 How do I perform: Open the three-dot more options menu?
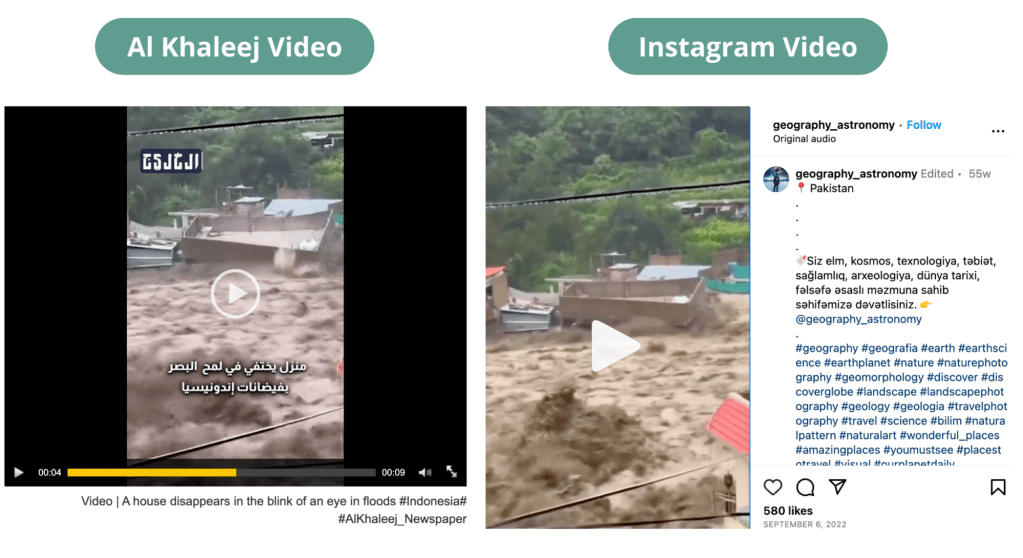point(998,131)
